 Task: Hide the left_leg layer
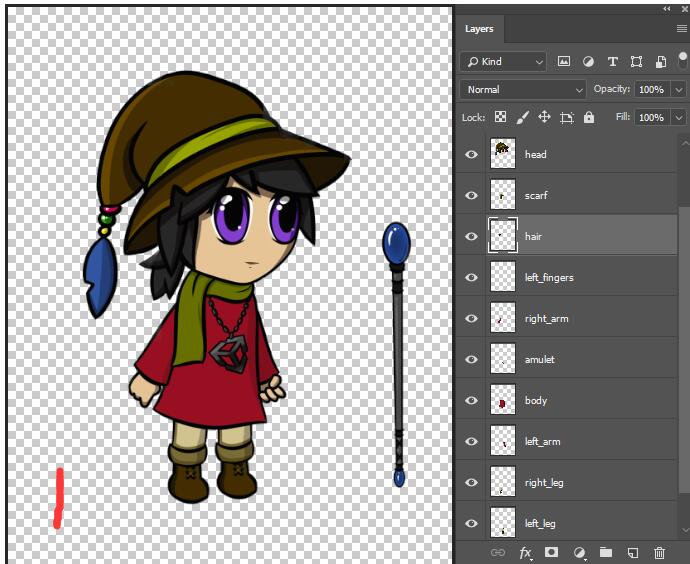[x=471, y=523]
